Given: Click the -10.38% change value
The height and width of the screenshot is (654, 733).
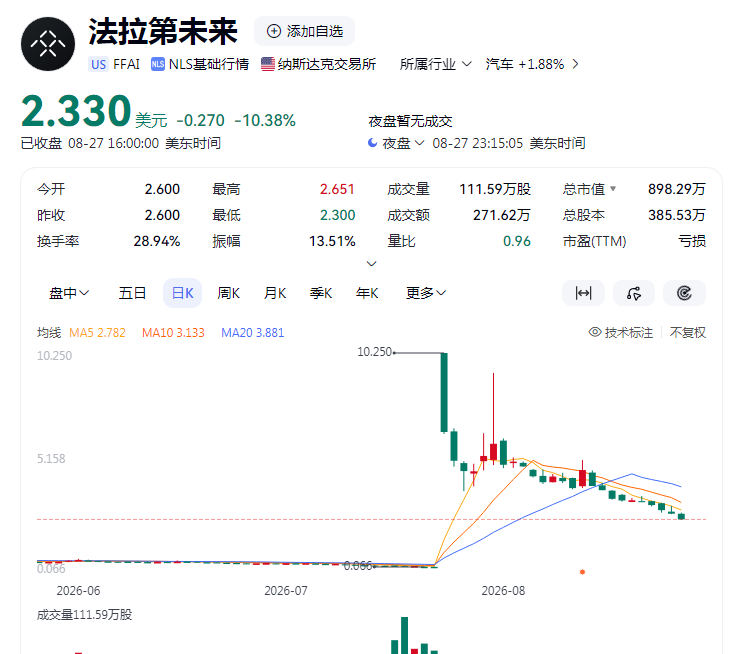Looking at the screenshot, I should point(265,120).
